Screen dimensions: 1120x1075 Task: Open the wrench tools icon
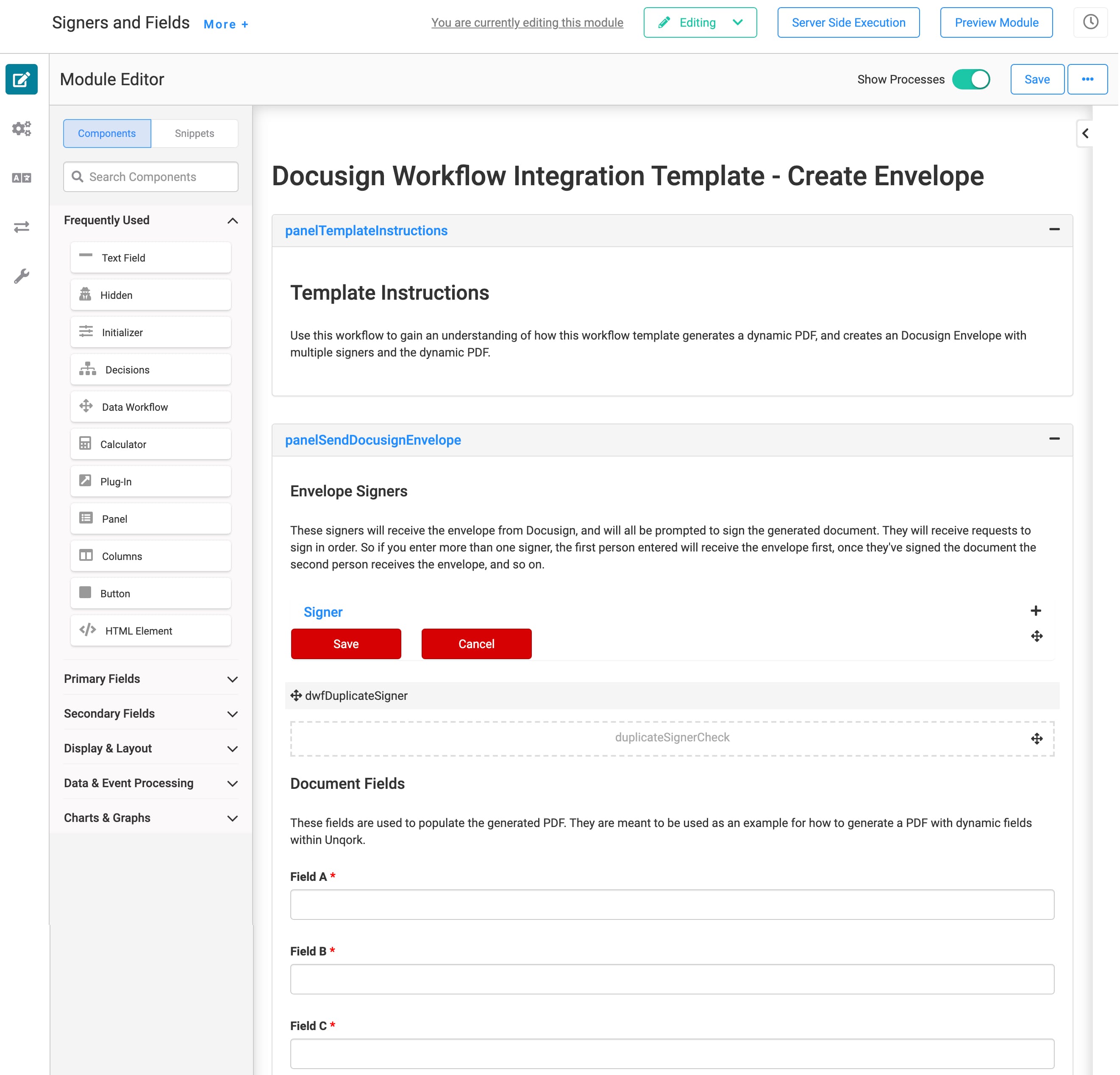(x=22, y=276)
